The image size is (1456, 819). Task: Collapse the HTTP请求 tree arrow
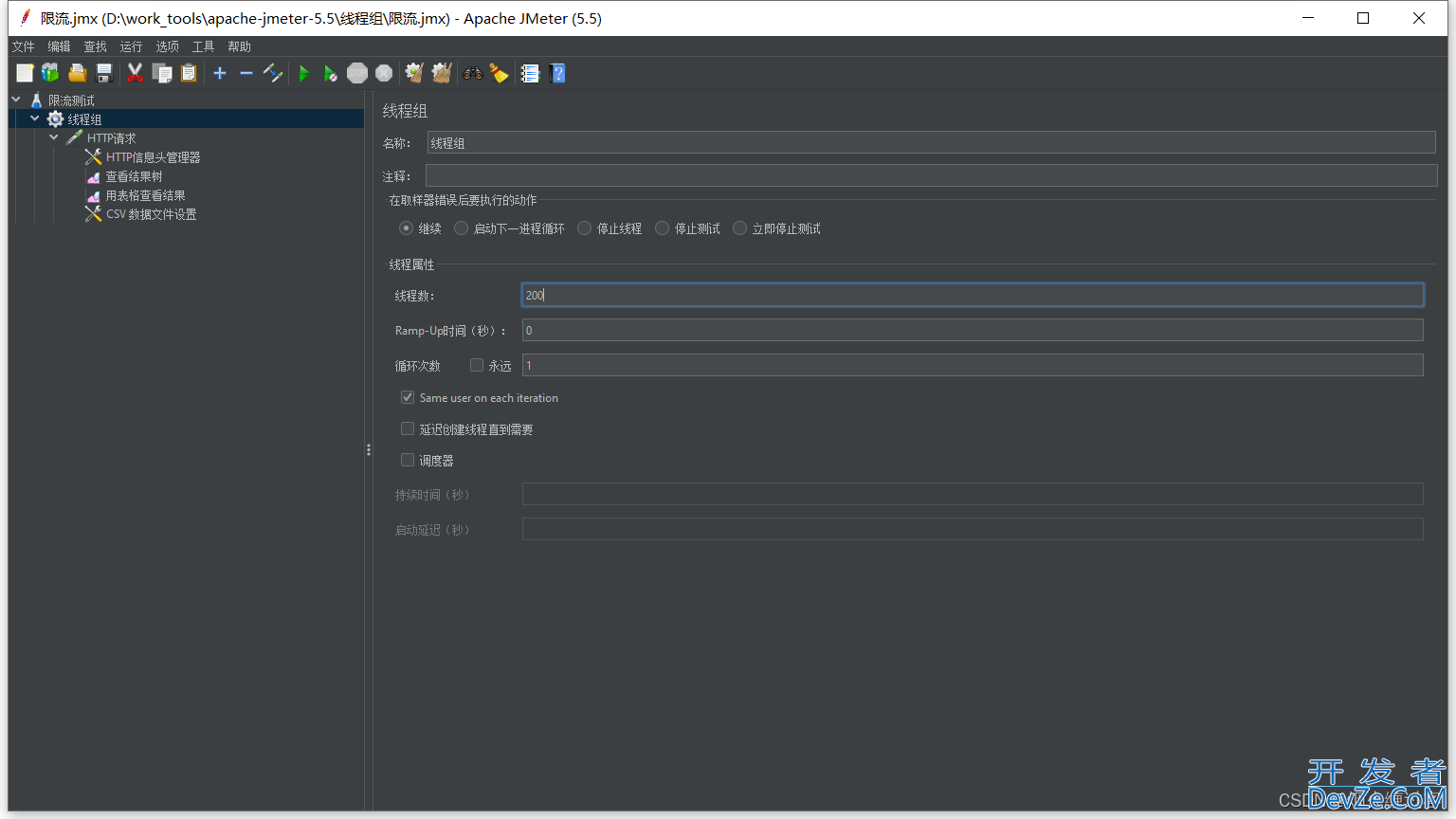54,137
